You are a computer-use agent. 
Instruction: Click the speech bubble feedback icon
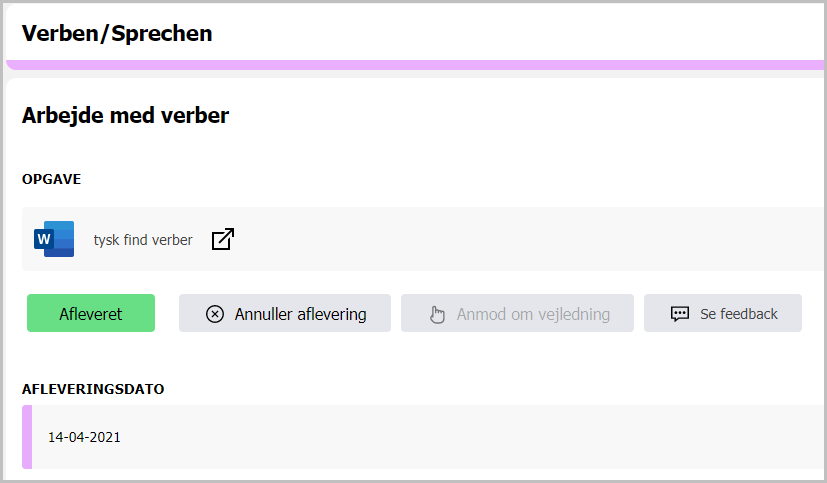click(679, 314)
